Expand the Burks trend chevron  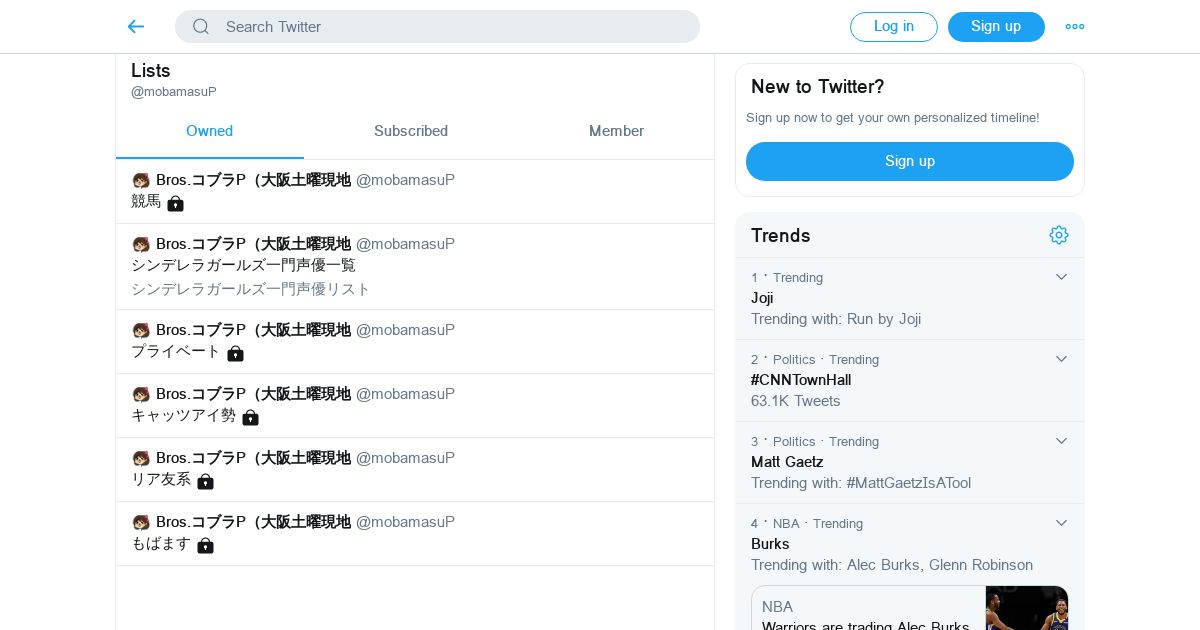[x=1061, y=523]
